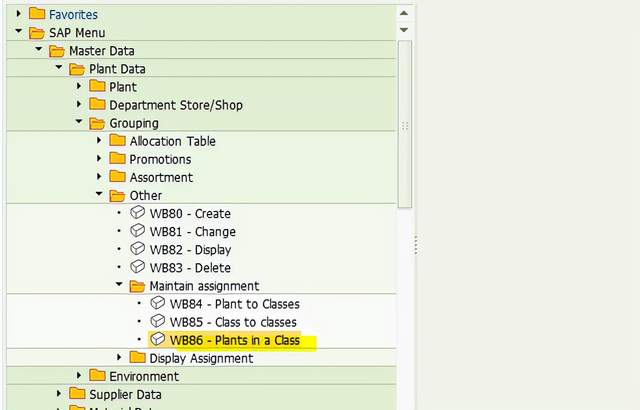Select the Department Store/Shop label
The width and height of the screenshot is (640, 410).
coord(176,105)
